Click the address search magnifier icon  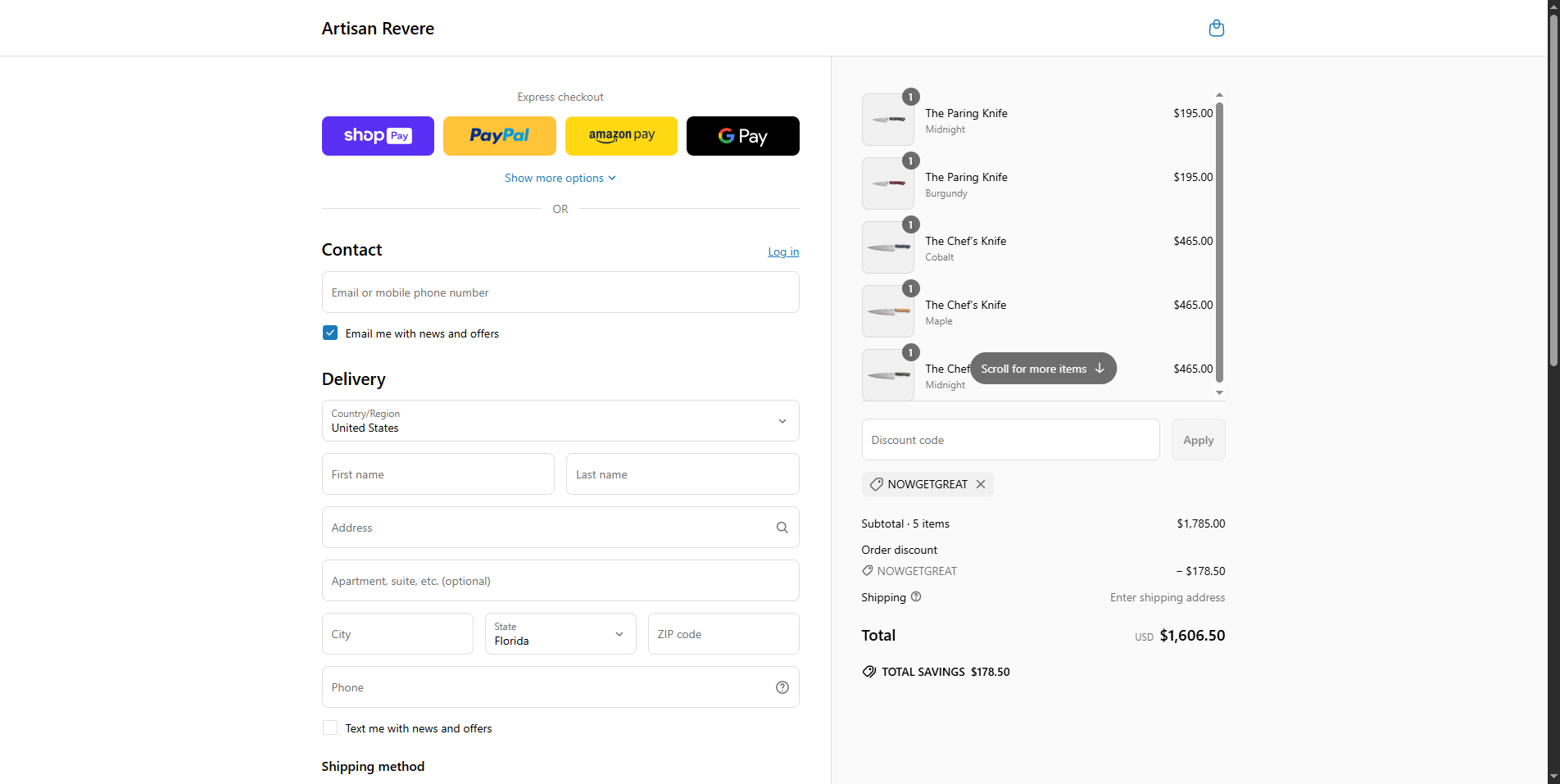pos(782,528)
